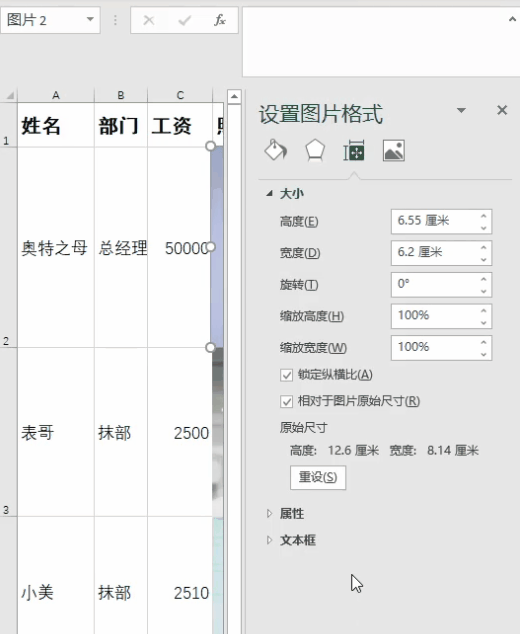Click the picture in the 表哥 row
The width and height of the screenshot is (520, 634).
click(x=218, y=433)
